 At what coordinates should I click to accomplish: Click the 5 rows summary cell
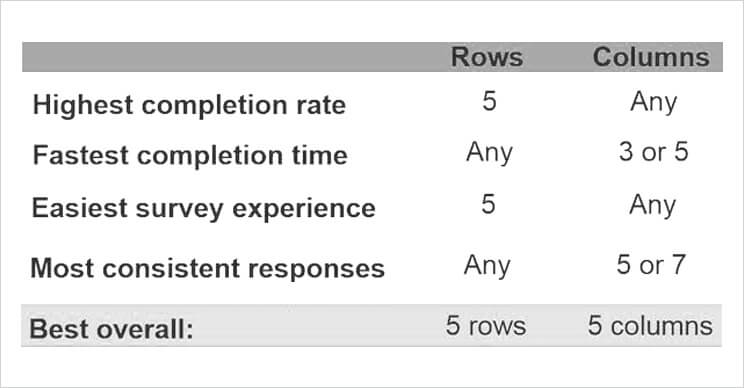pos(486,326)
